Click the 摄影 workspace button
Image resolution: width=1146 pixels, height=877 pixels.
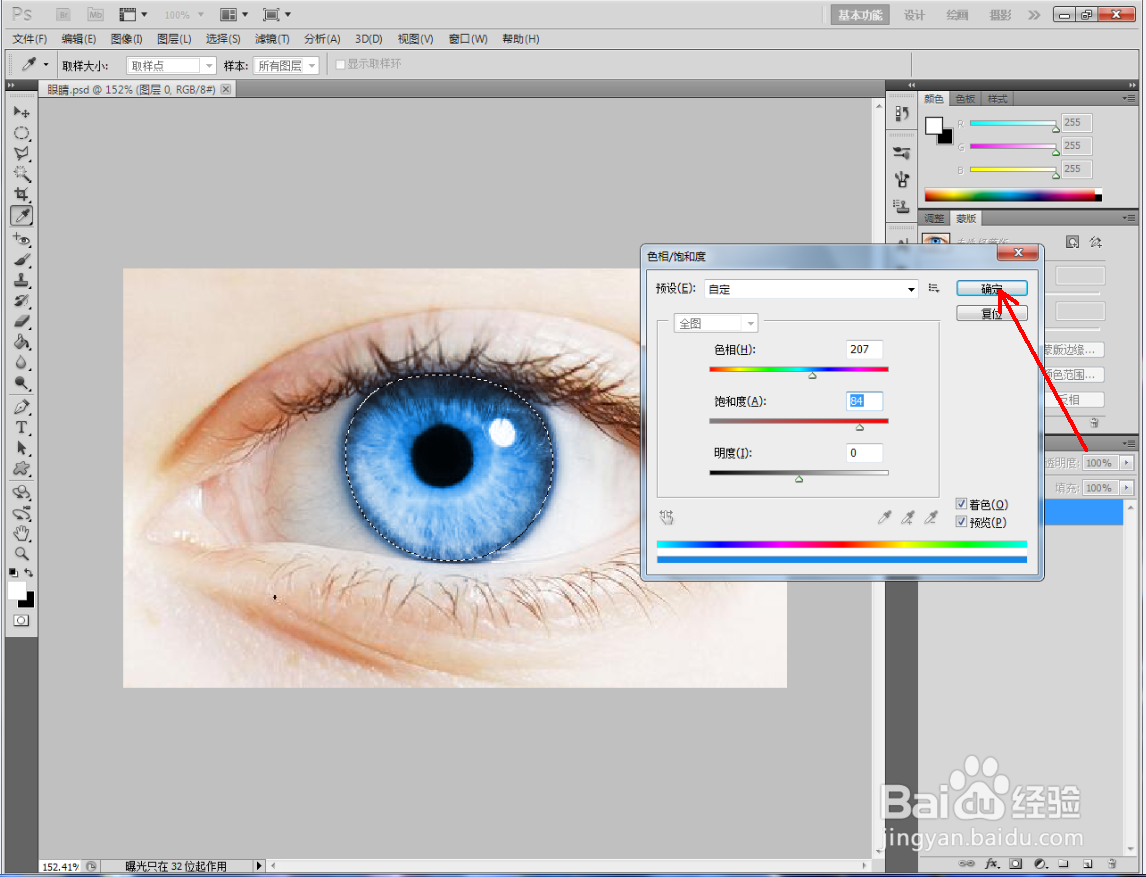[x=1000, y=15]
